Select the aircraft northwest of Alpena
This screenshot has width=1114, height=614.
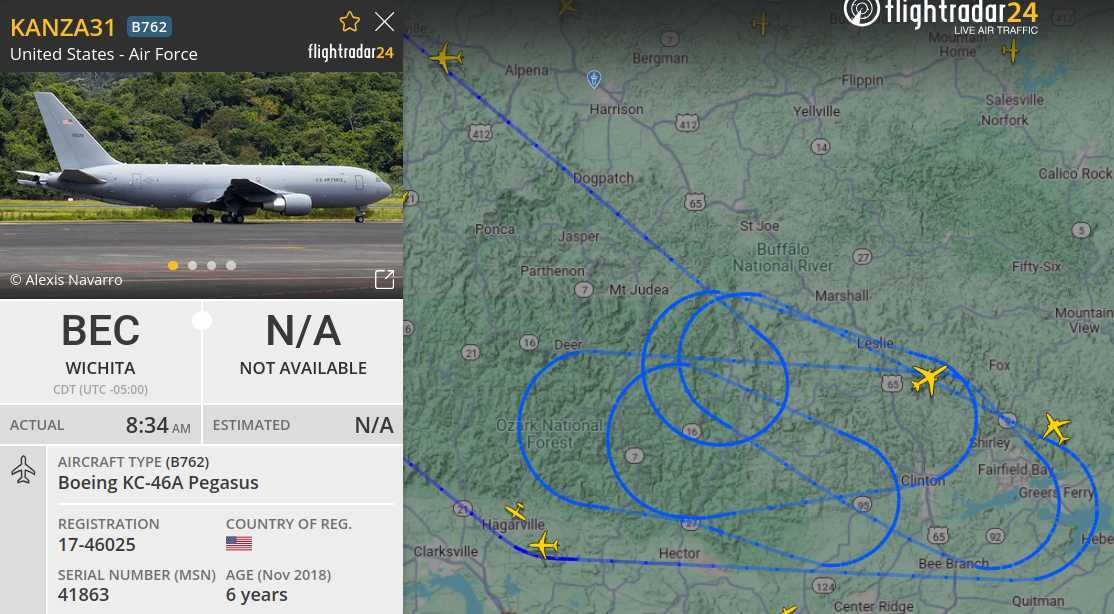446,57
